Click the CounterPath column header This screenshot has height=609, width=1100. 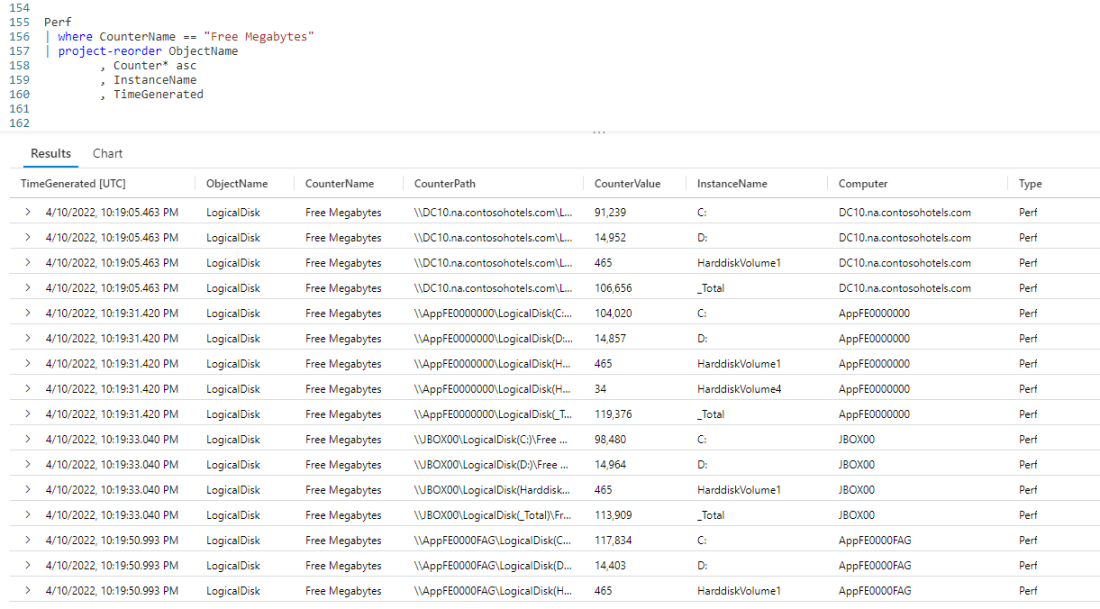pyautogui.click(x=445, y=184)
